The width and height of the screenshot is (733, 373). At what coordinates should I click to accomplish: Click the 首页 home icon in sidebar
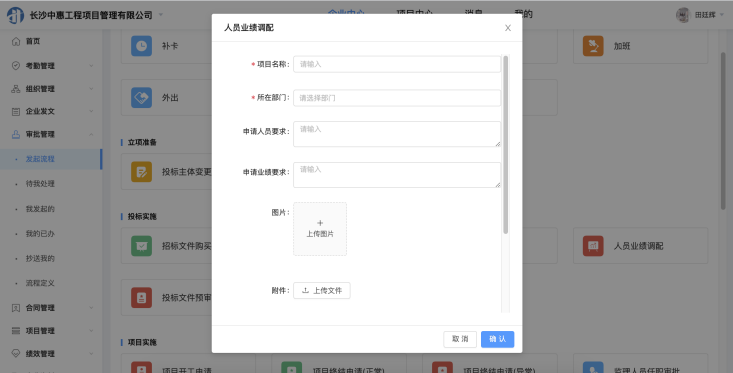point(16,41)
